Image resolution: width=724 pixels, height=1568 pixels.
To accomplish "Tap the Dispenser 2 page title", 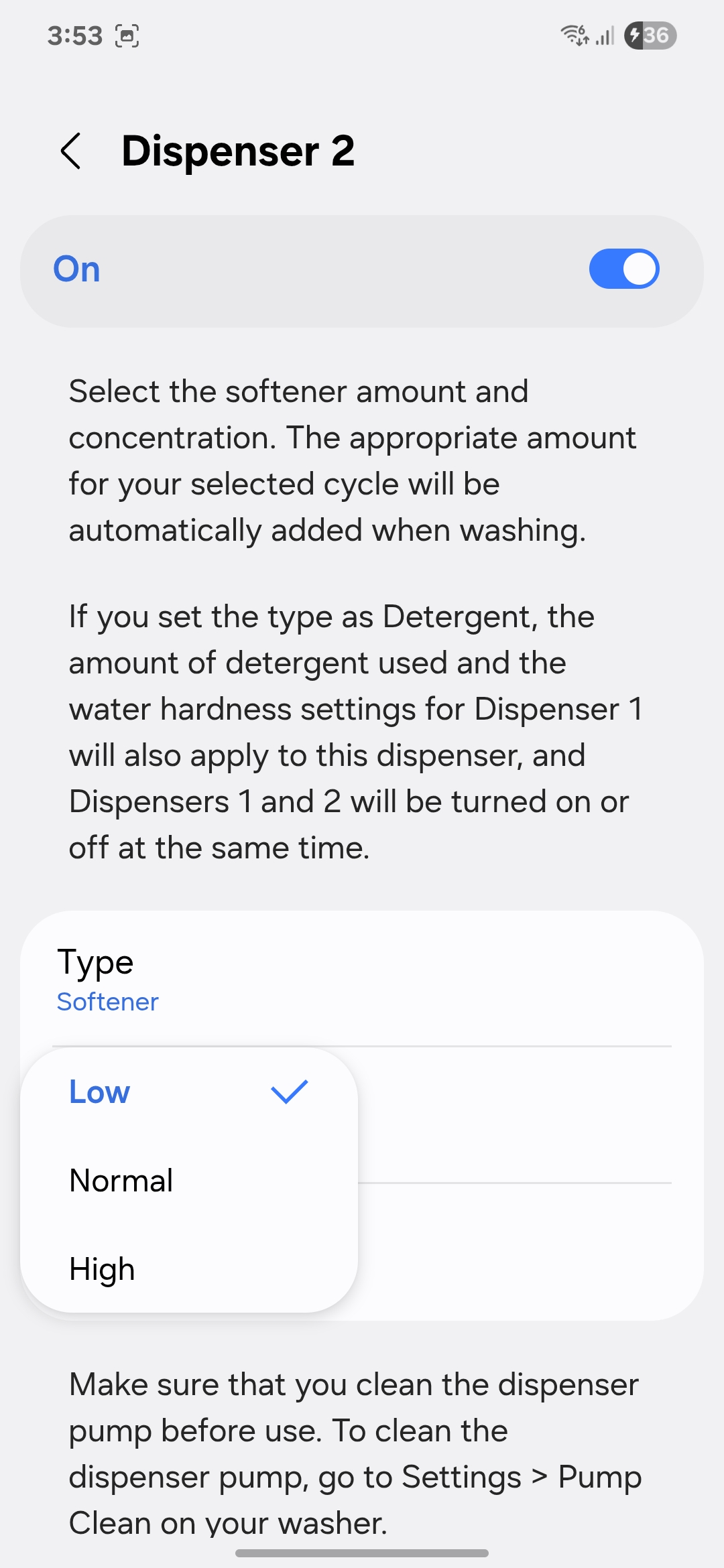I will [238, 151].
